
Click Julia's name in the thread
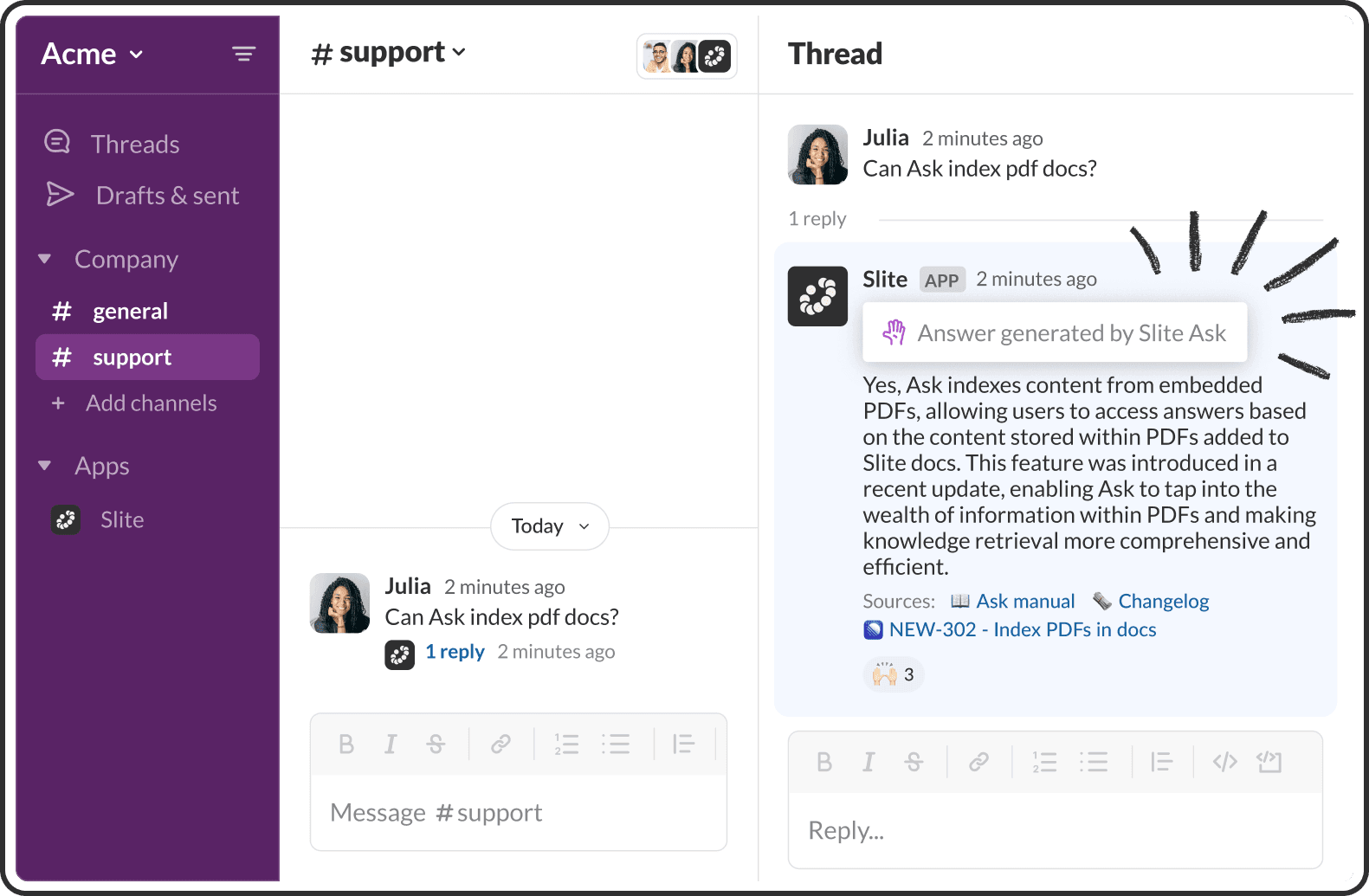pyautogui.click(x=886, y=138)
